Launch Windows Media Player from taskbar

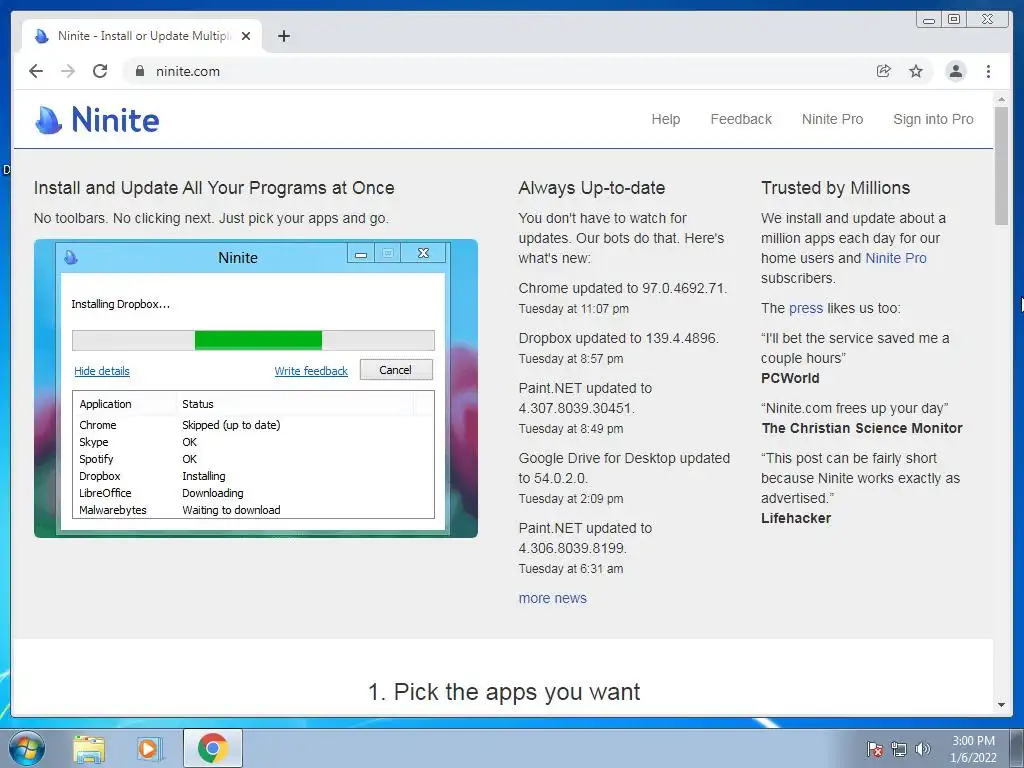click(150, 748)
